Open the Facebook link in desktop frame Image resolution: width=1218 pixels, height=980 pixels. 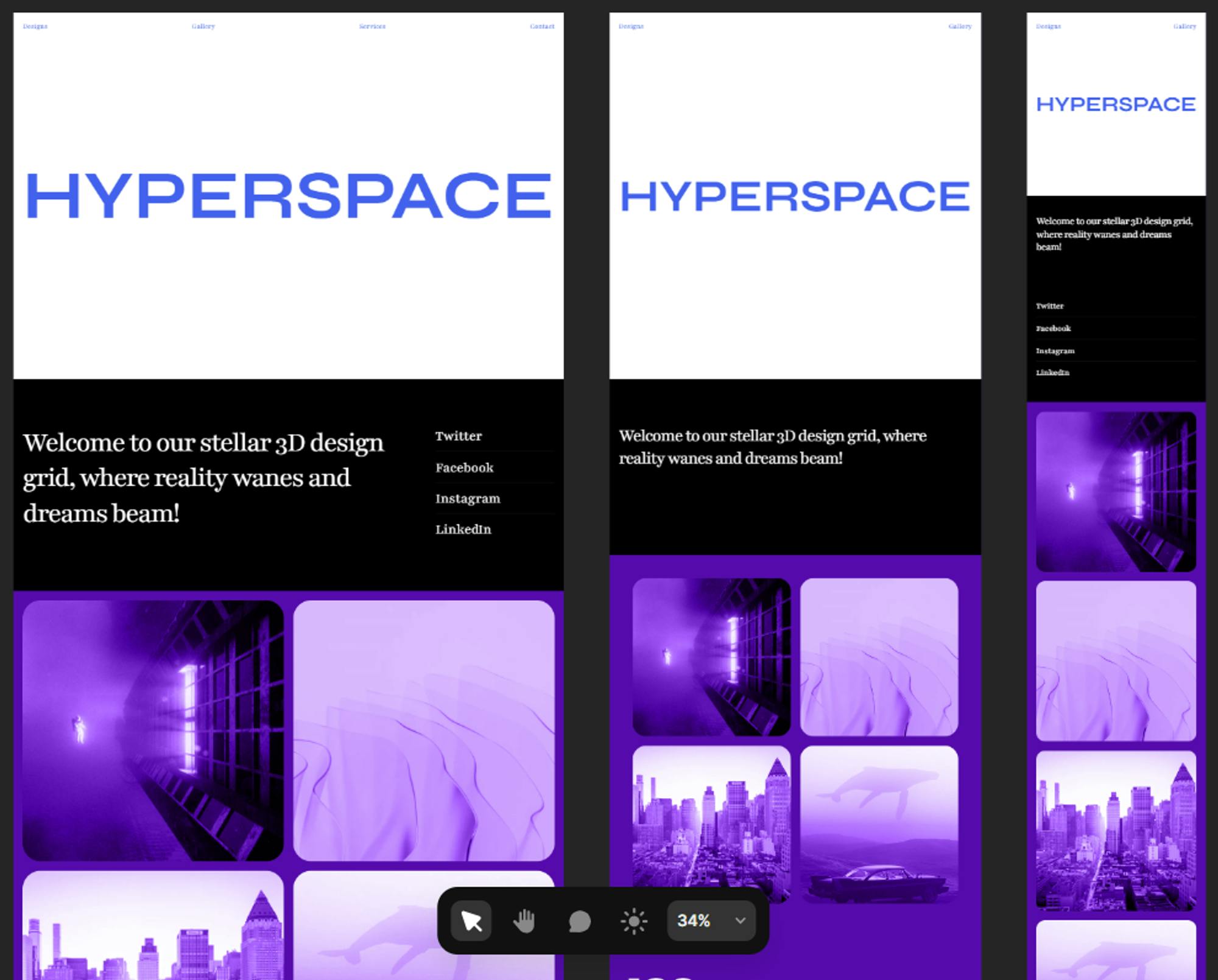coord(464,467)
